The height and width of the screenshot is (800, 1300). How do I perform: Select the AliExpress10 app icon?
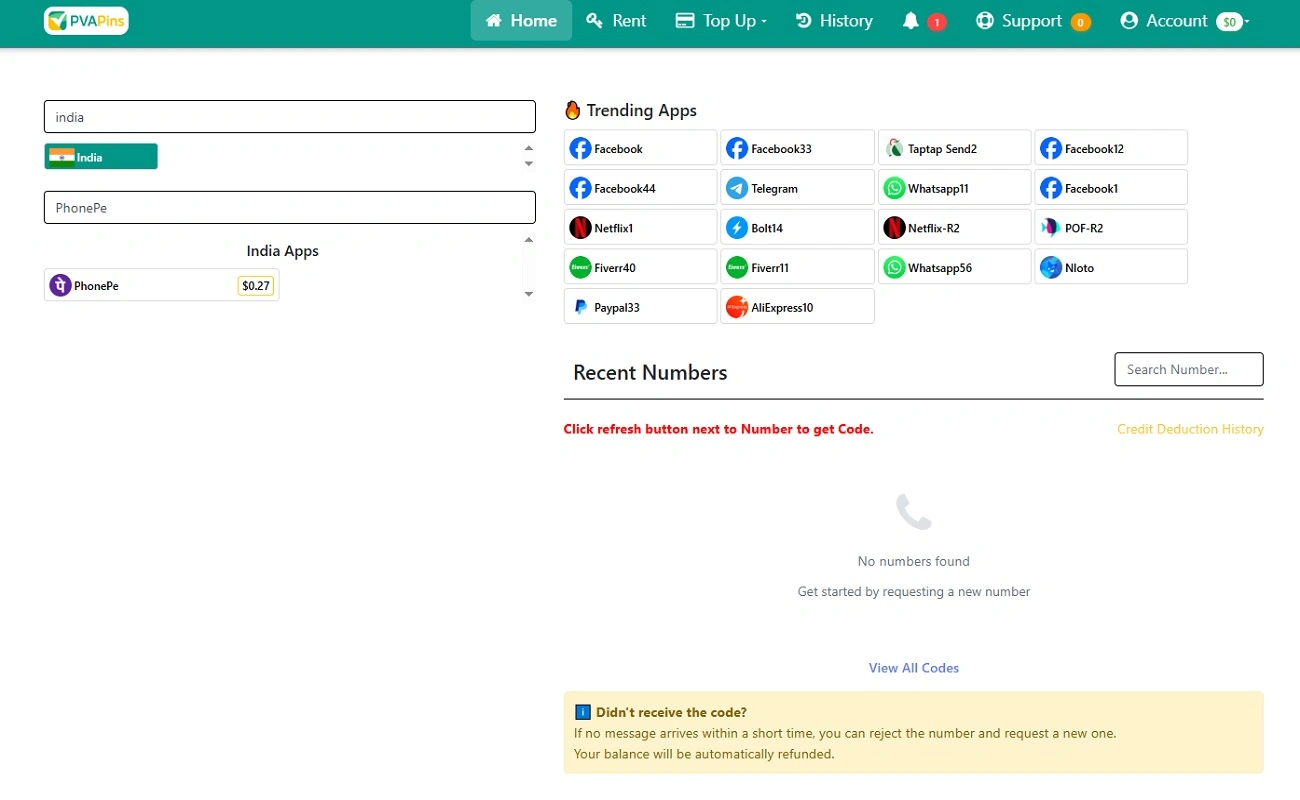[737, 307]
